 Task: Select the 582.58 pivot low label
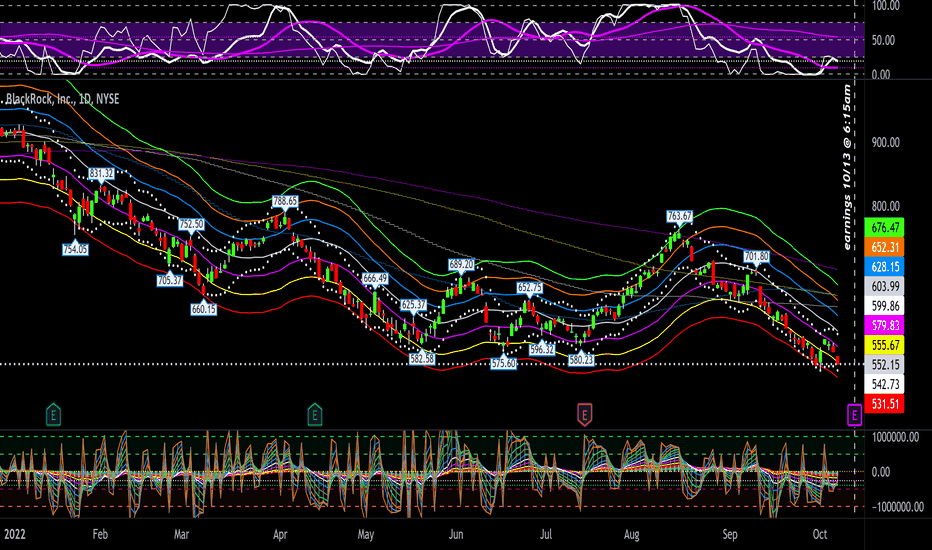click(x=422, y=359)
